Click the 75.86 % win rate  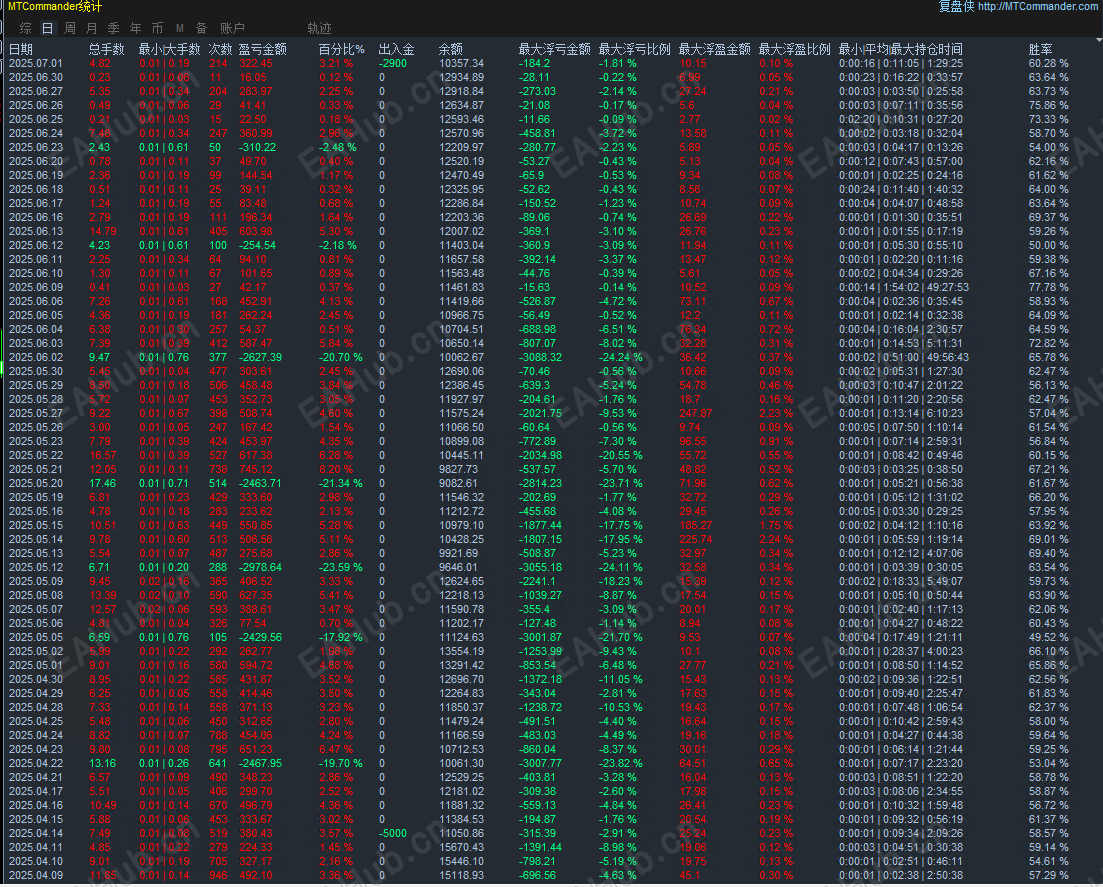coord(1048,106)
